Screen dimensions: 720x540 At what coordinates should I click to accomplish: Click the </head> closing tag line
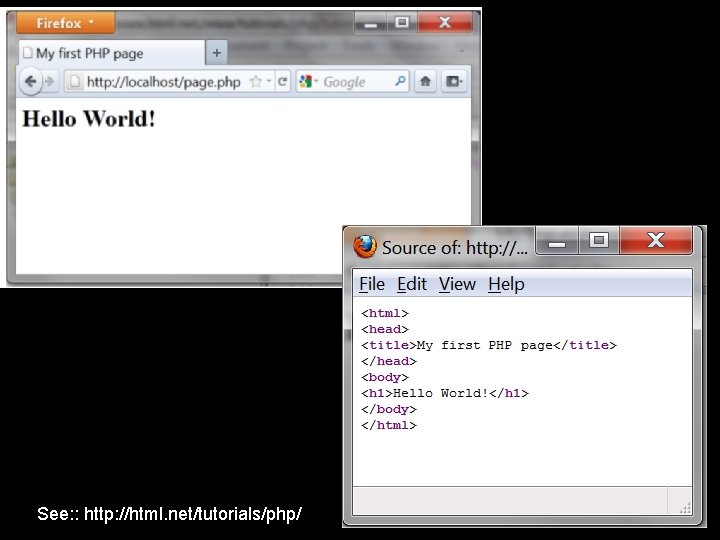(x=389, y=361)
